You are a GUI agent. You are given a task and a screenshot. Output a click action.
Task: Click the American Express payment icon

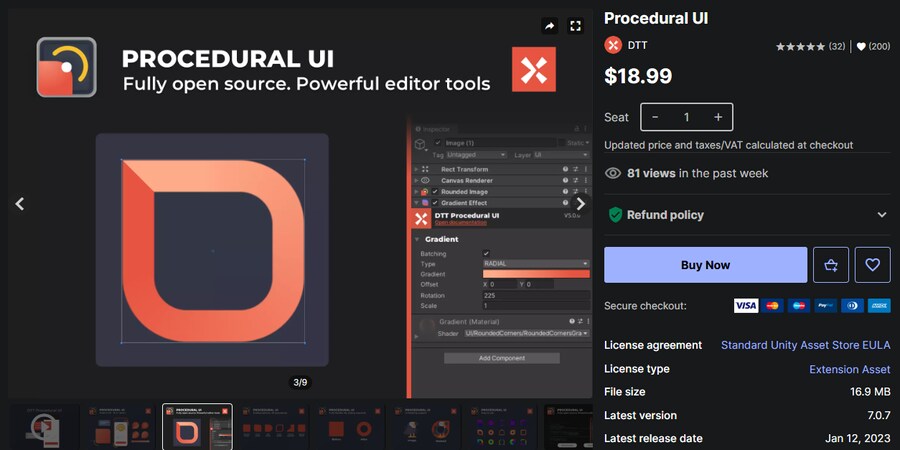pos(879,305)
